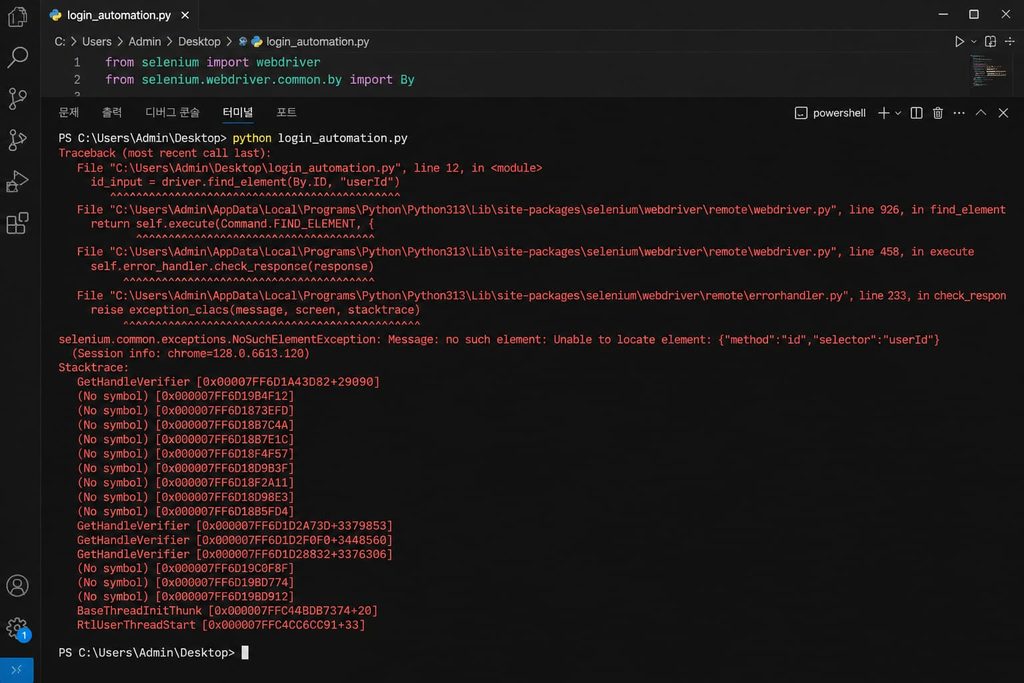Screen dimensions: 1024x683
Task: Click the 'Traceback (most recent call last):' line
Action: point(165,153)
